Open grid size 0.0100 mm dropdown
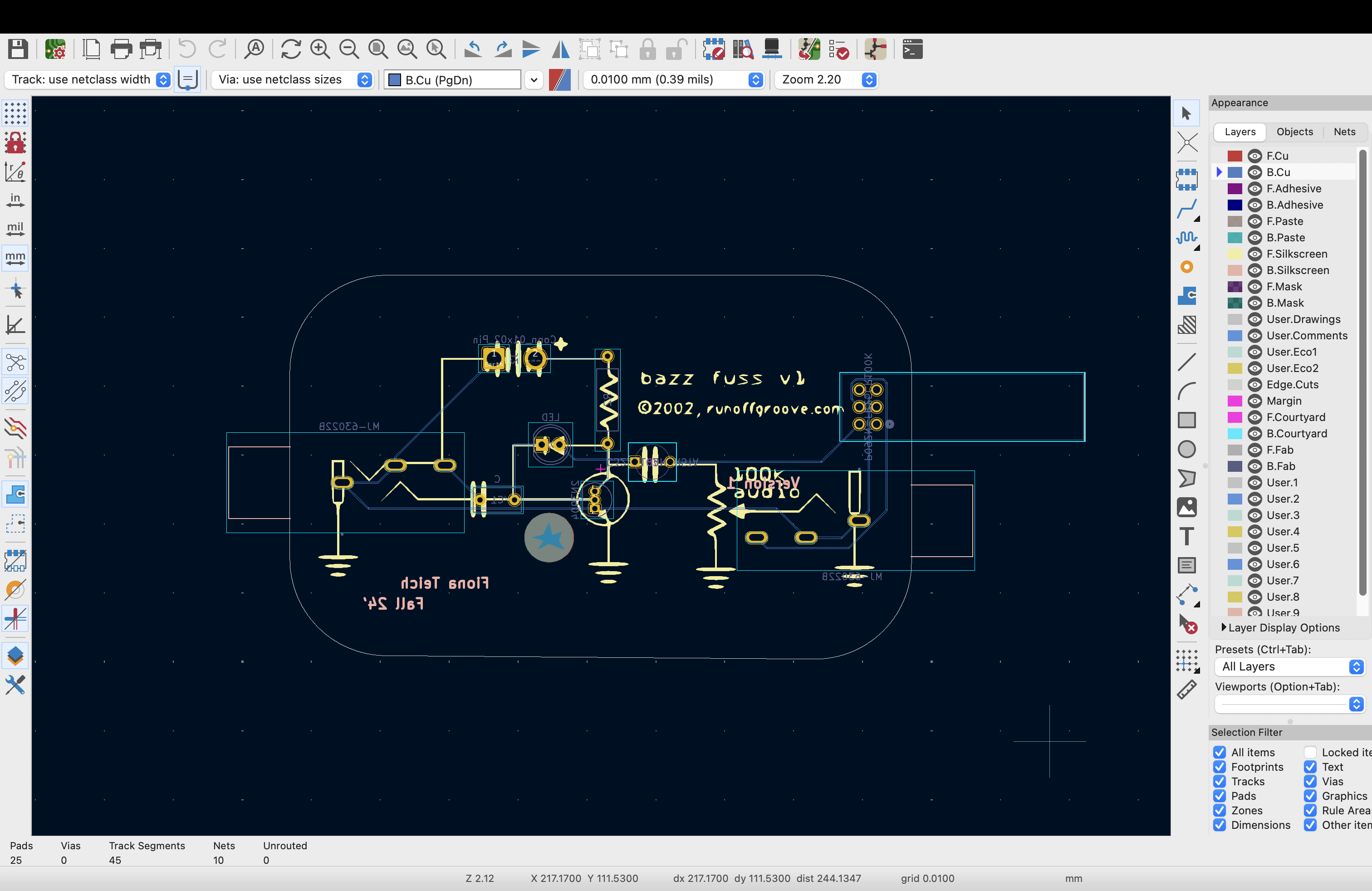 click(x=674, y=79)
